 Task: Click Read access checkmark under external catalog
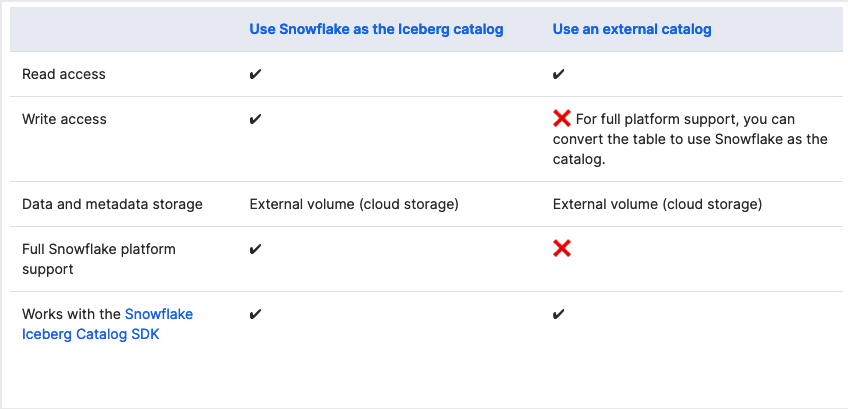pos(559,75)
